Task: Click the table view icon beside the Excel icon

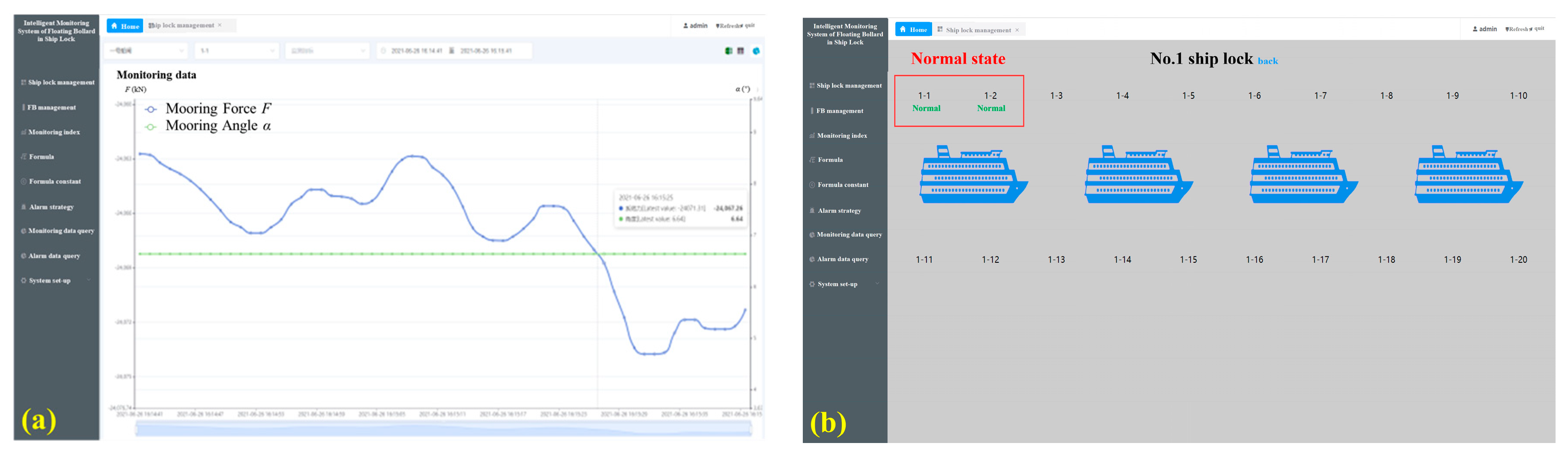Action: click(740, 51)
